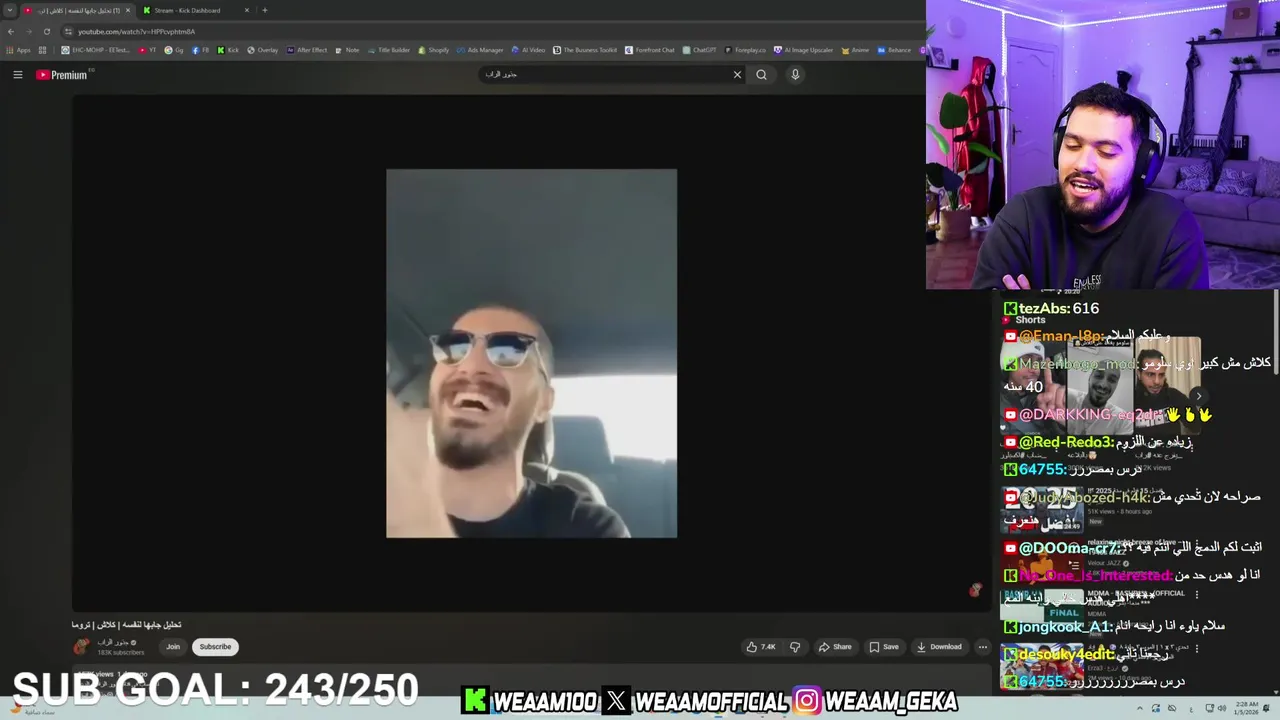Open The Business Toolkit bookmark
The image size is (1280, 720).
(586, 50)
